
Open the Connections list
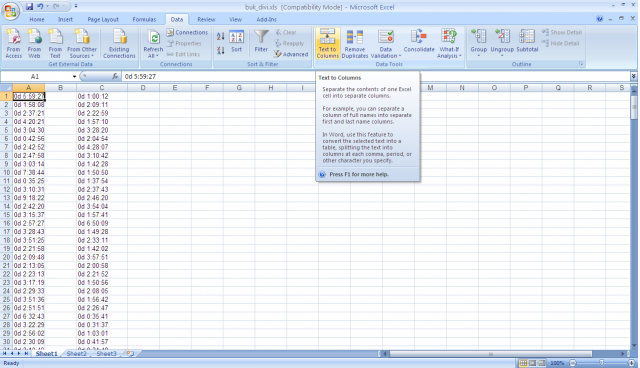[x=187, y=32]
